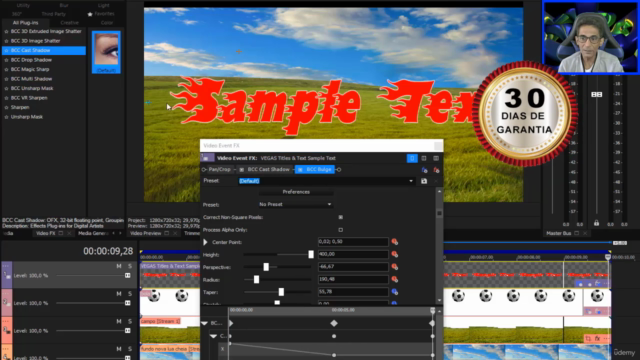The width and height of the screenshot is (640, 360).
Task: Click crop icon on campo clip
Action: [588, 339]
